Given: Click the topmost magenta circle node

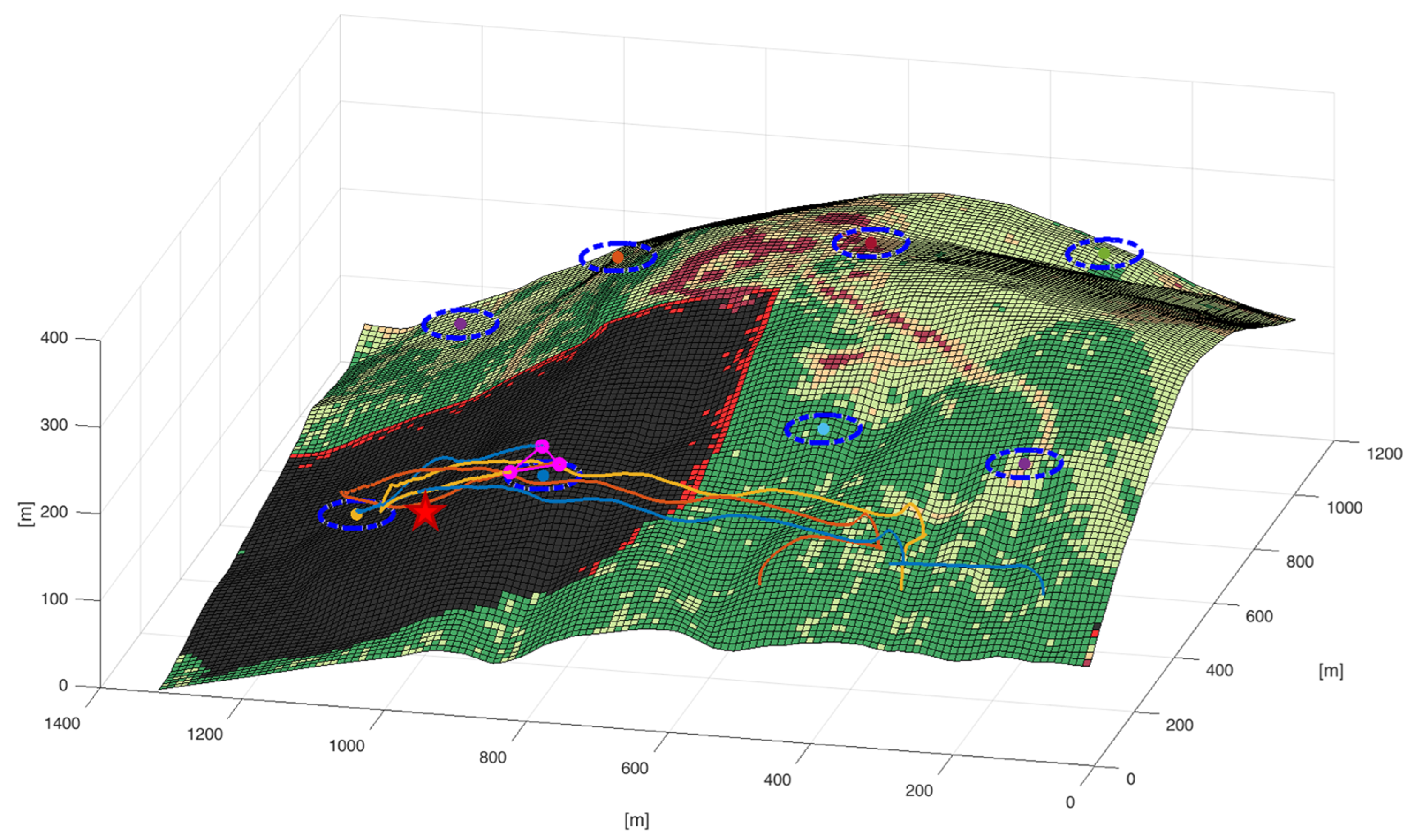Looking at the screenshot, I should pos(542,446).
